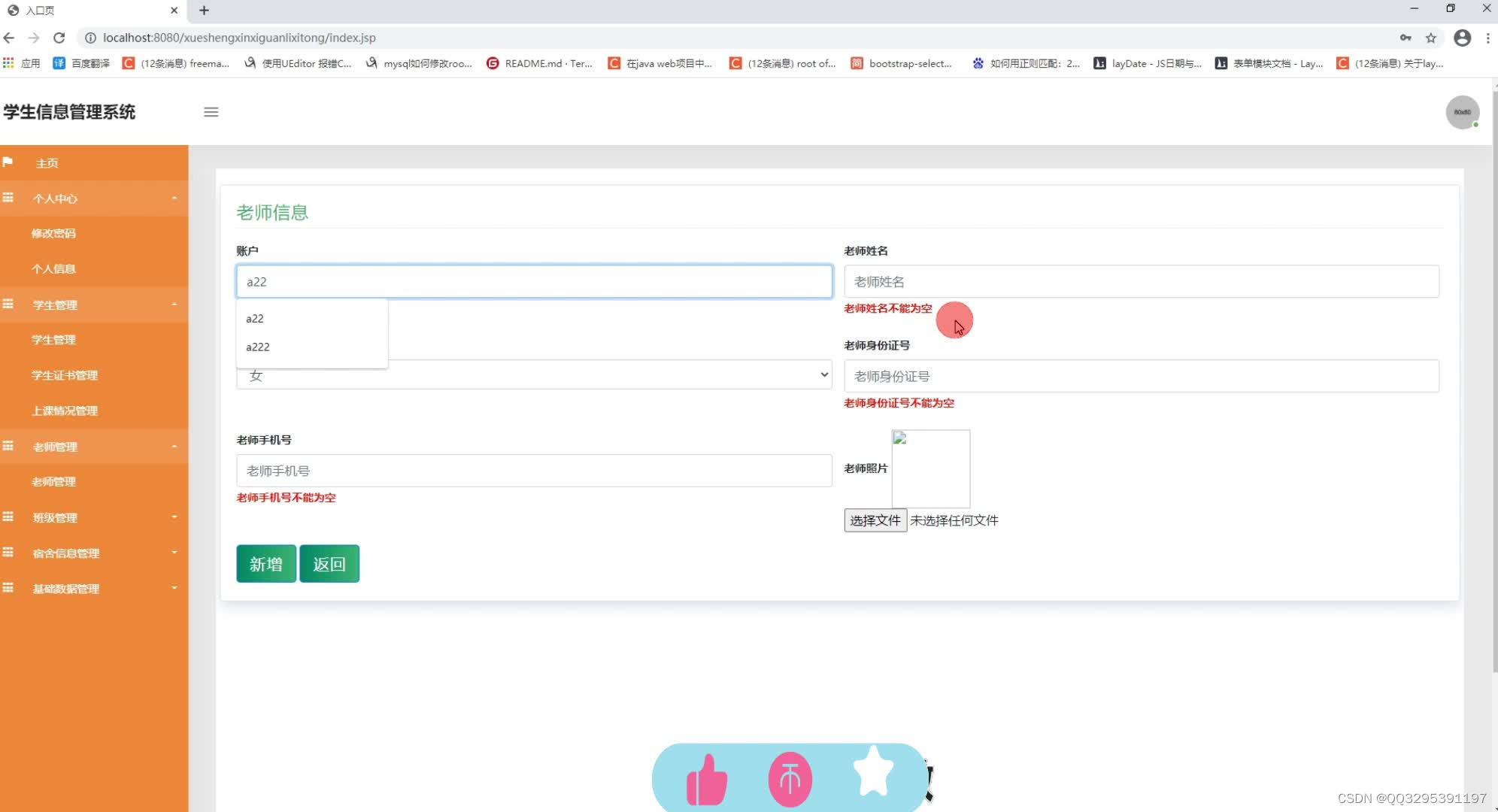Click the 账户 input field
The width and height of the screenshot is (1498, 812).
[x=534, y=282]
